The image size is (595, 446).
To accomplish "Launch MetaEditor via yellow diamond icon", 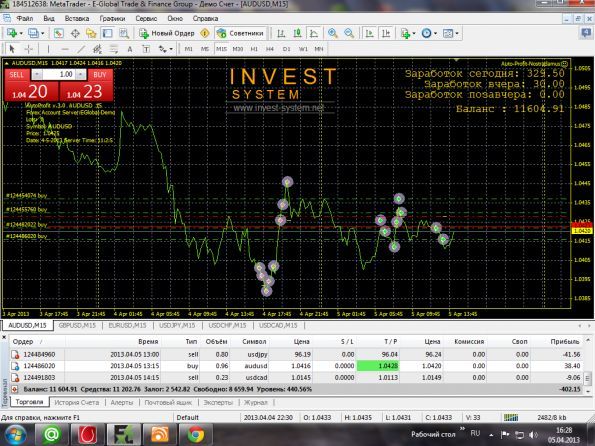I will point(205,33).
